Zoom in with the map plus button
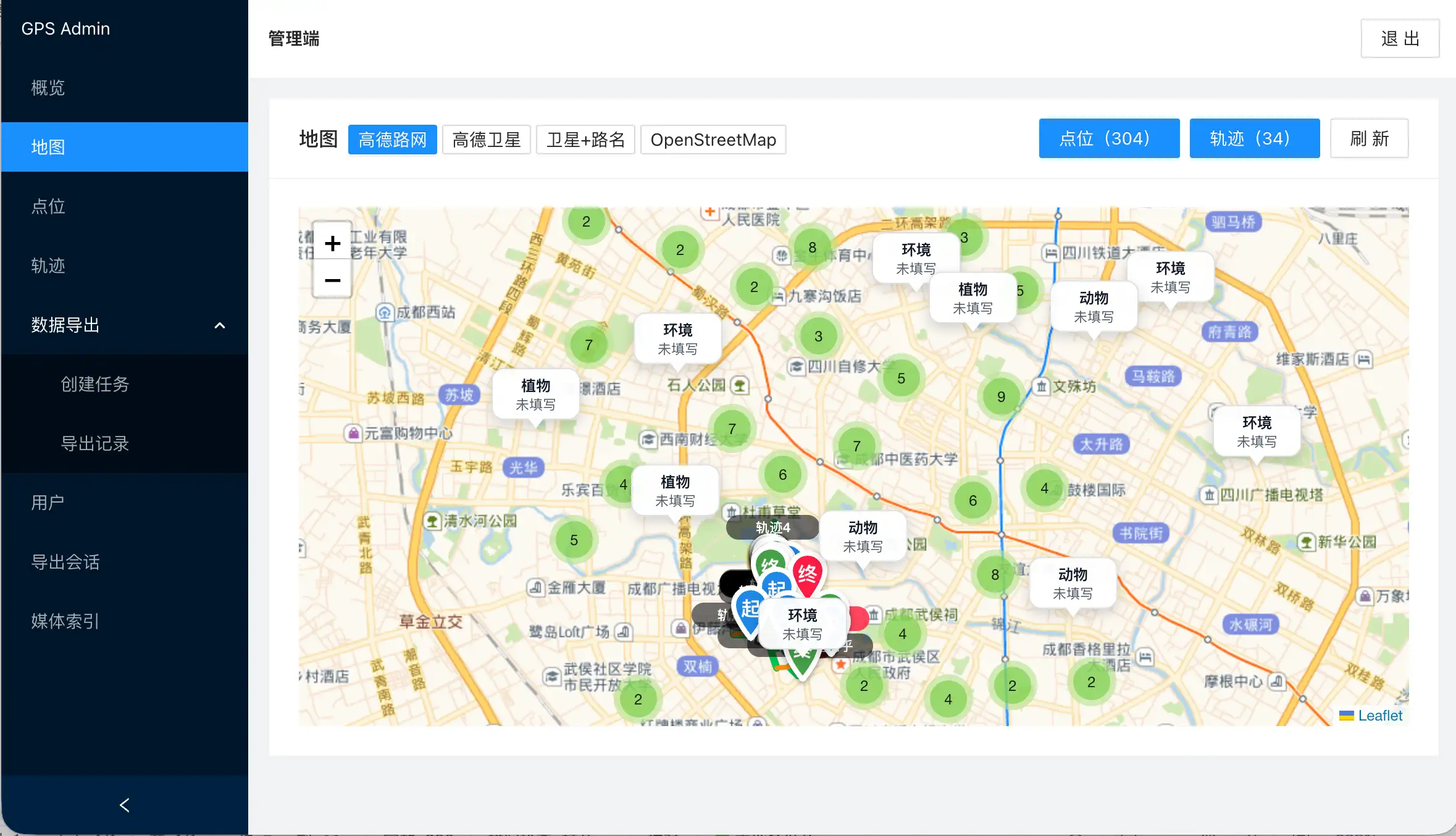Image resolution: width=1456 pixels, height=836 pixels. pyautogui.click(x=332, y=243)
